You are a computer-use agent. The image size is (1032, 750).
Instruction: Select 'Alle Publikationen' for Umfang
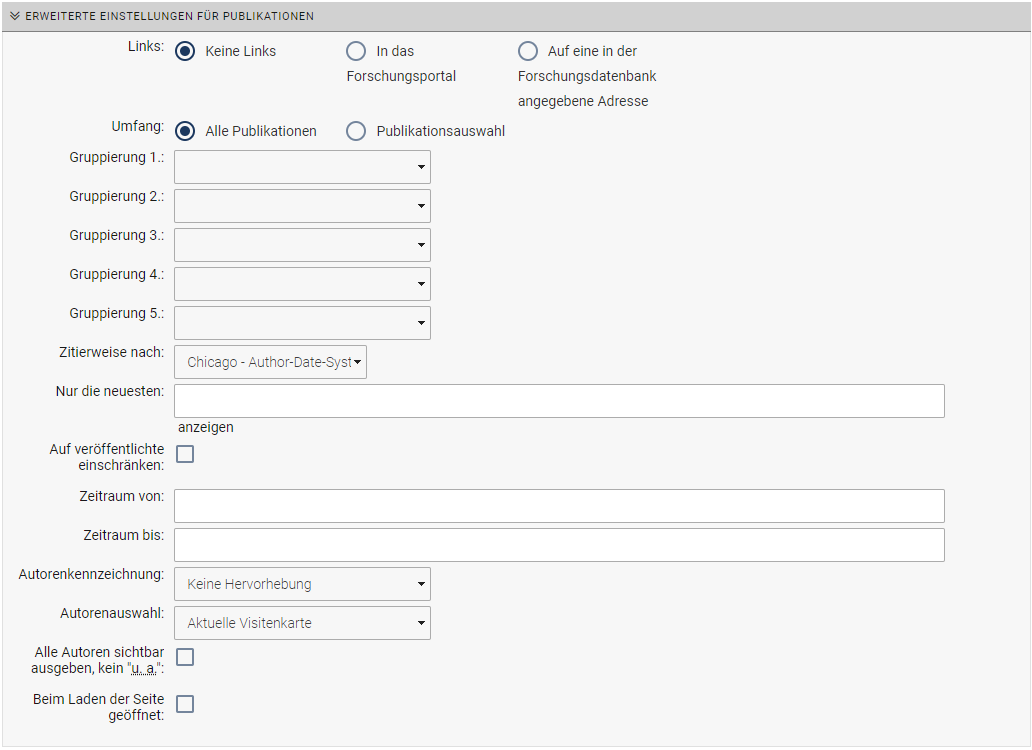(185, 131)
